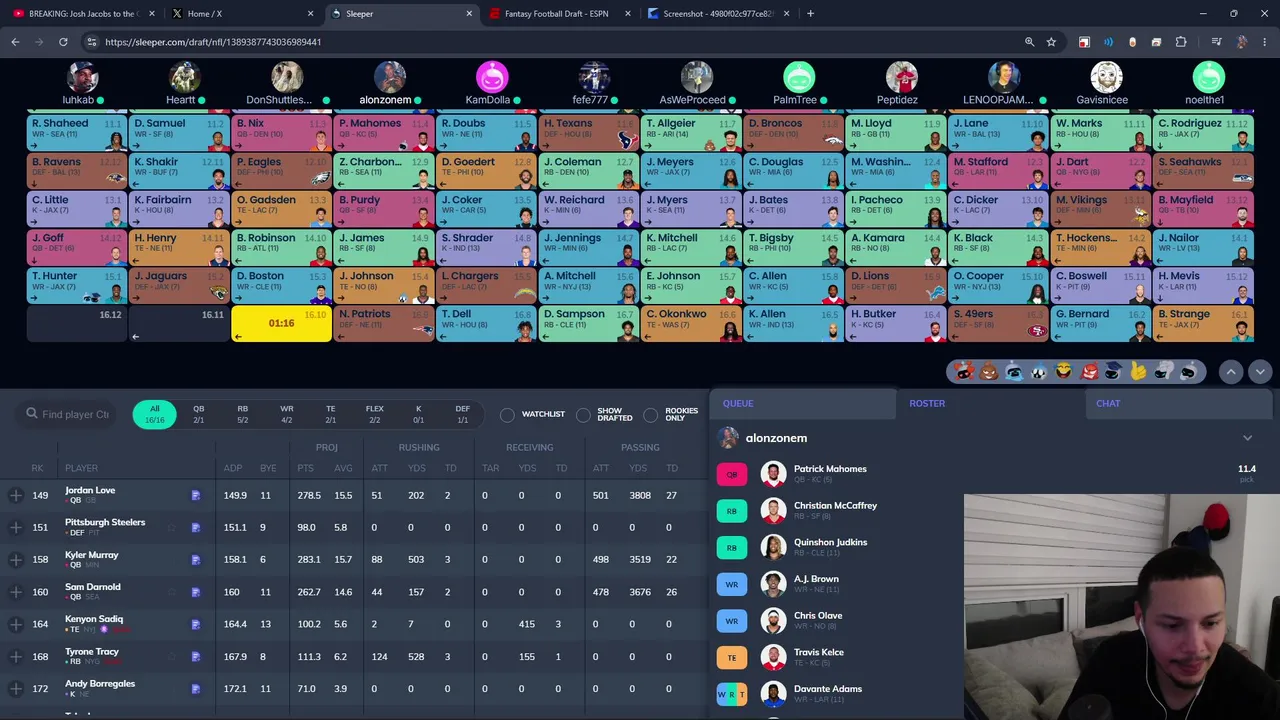This screenshot has height=720, width=1280.
Task: Show only kickers with the K filter
Action: point(419,414)
